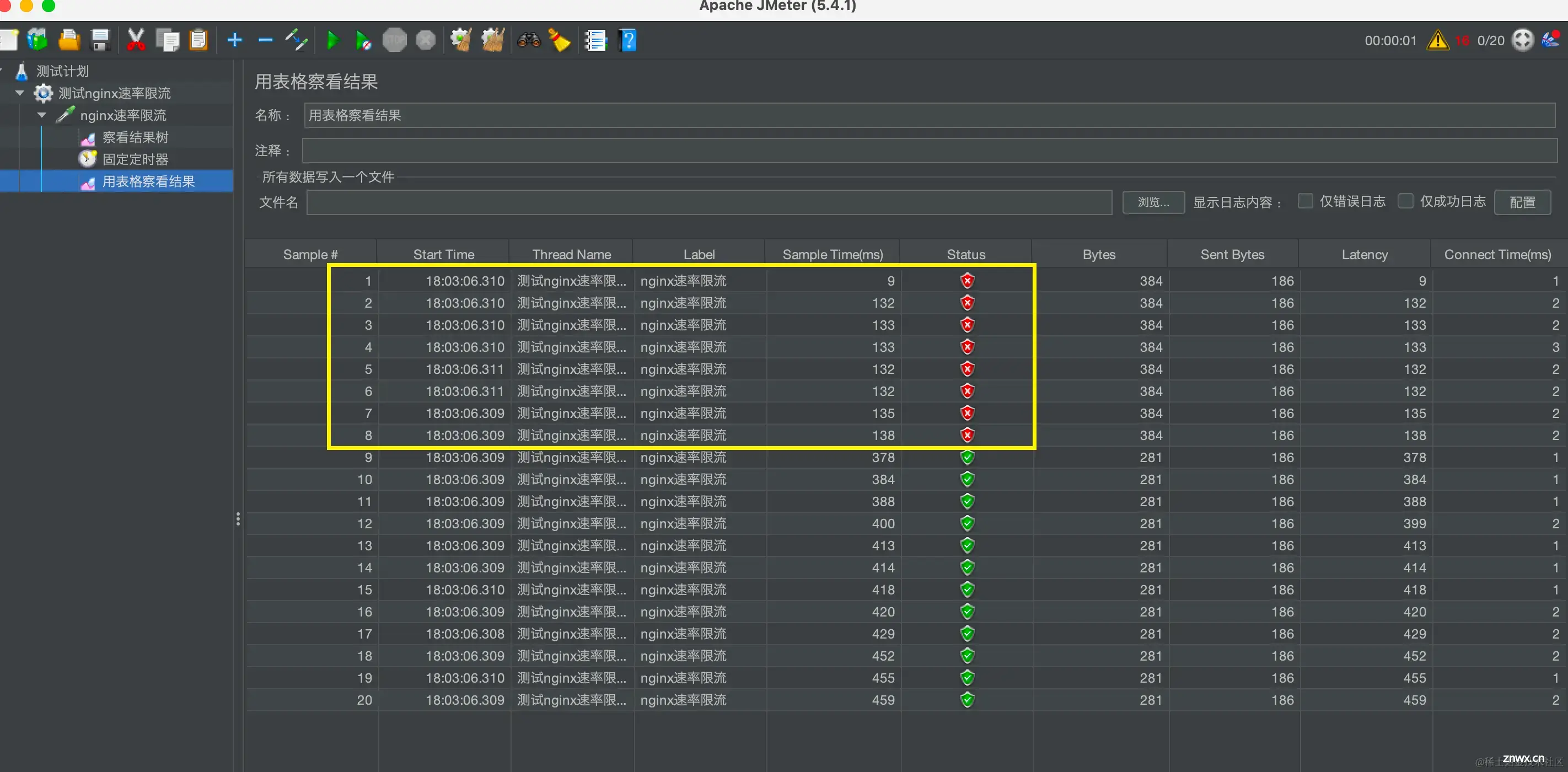
Task: Enable the 仅错误日志 checkbox
Action: pos(1305,201)
